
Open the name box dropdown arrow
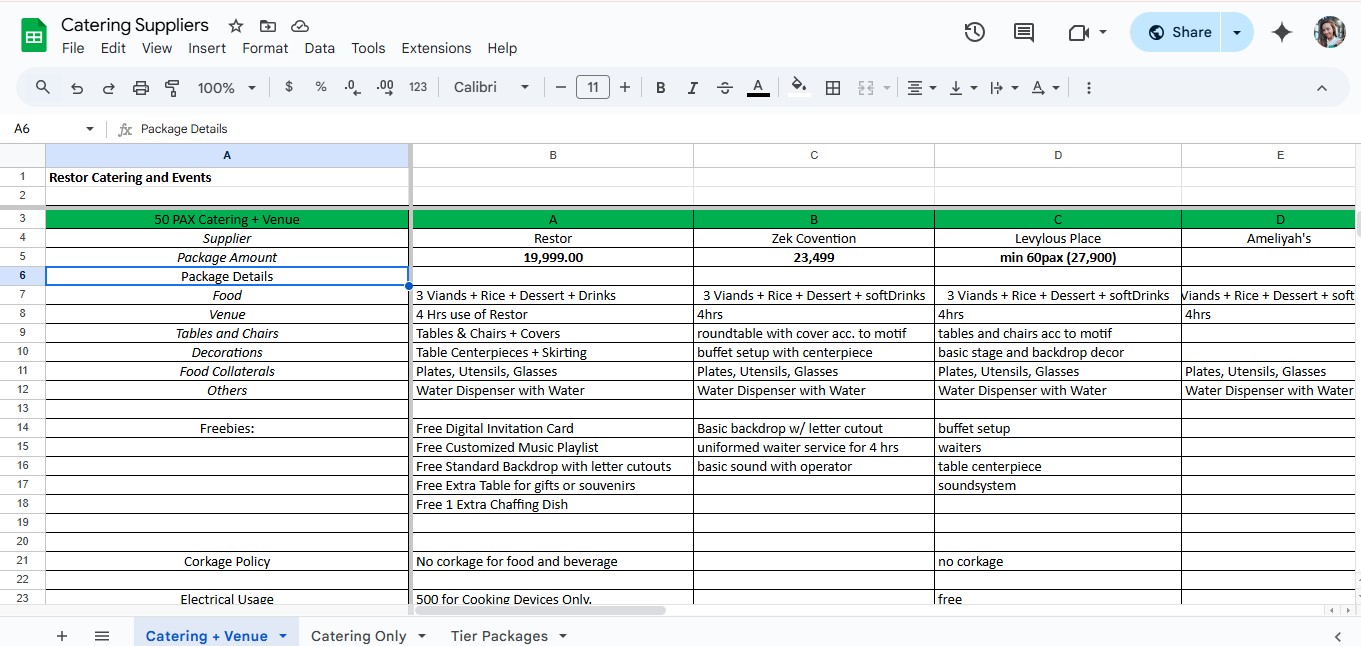click(x=90, y=129)
